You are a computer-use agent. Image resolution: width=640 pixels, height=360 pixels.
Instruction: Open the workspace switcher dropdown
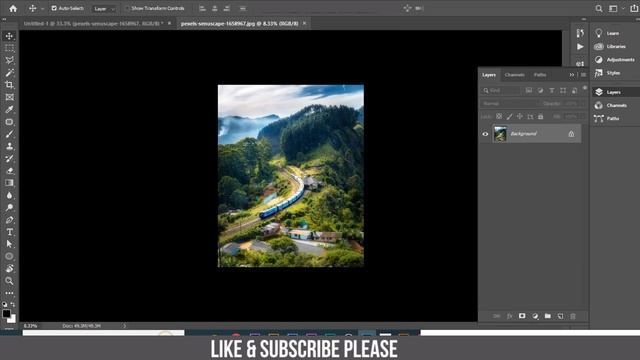coord(616,8)
